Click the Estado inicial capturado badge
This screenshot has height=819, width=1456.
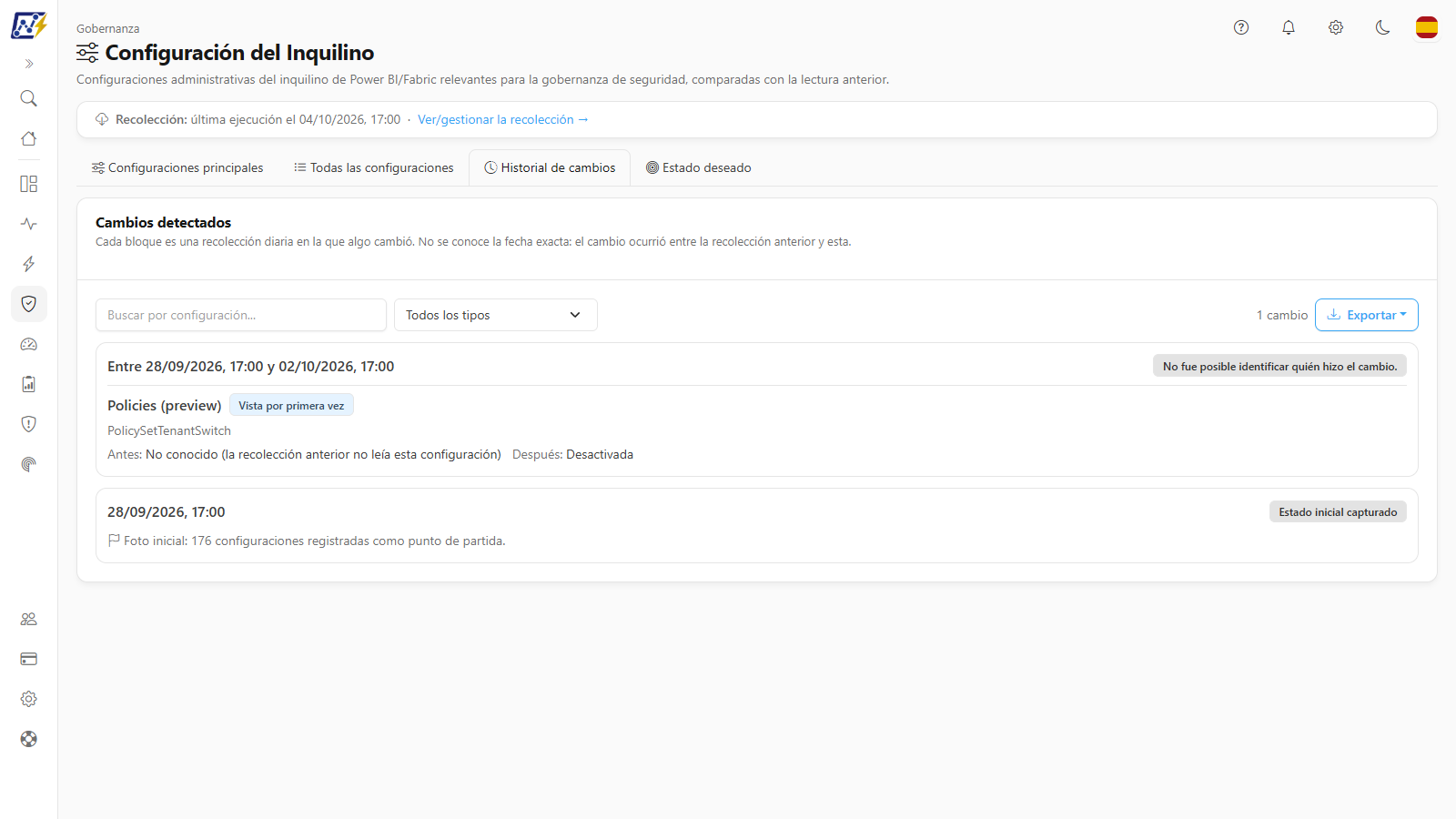[1338, 511]
